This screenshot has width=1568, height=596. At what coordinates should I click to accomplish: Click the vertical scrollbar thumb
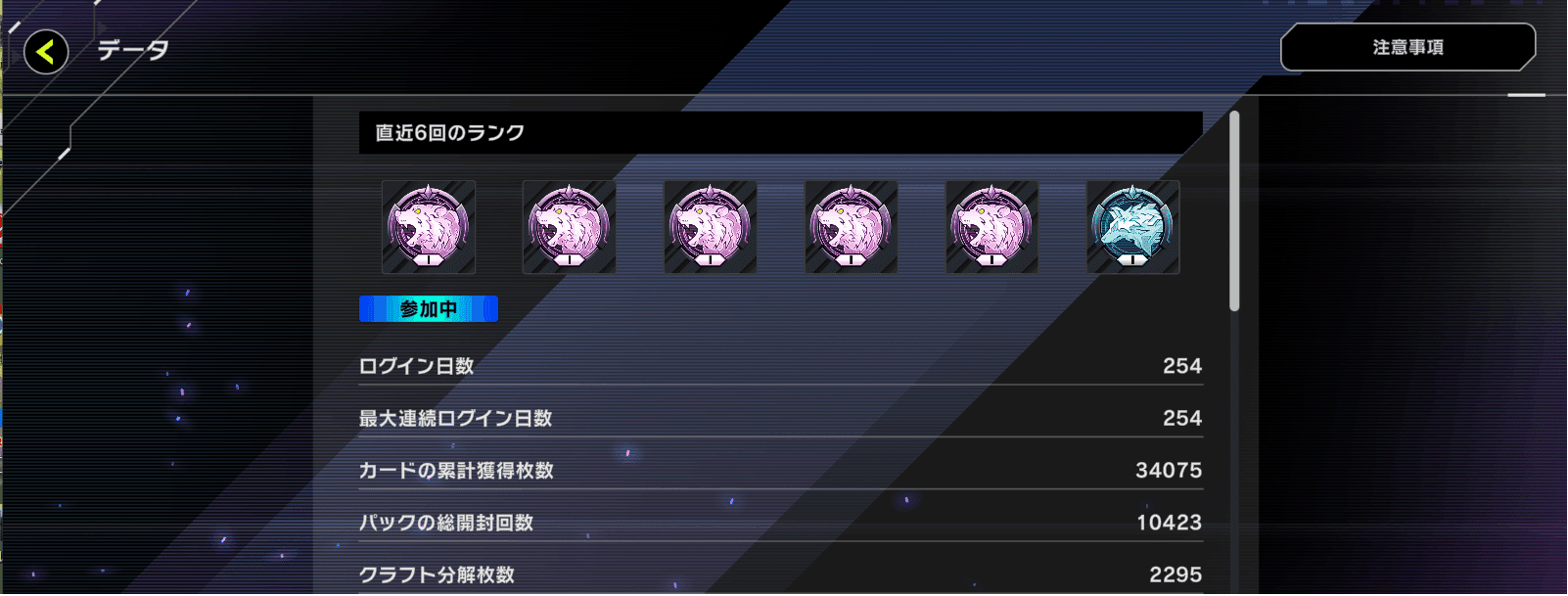pyautogui.click(x=1234, y=211)
